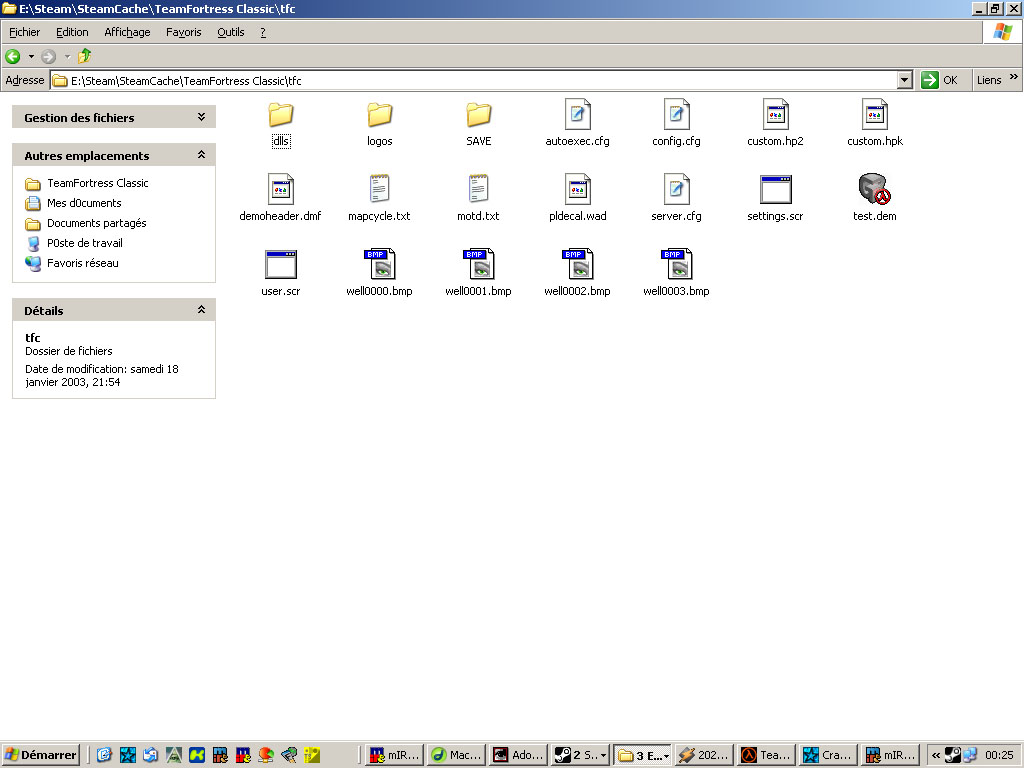Open the ? help menu

(x=263, y=32)
